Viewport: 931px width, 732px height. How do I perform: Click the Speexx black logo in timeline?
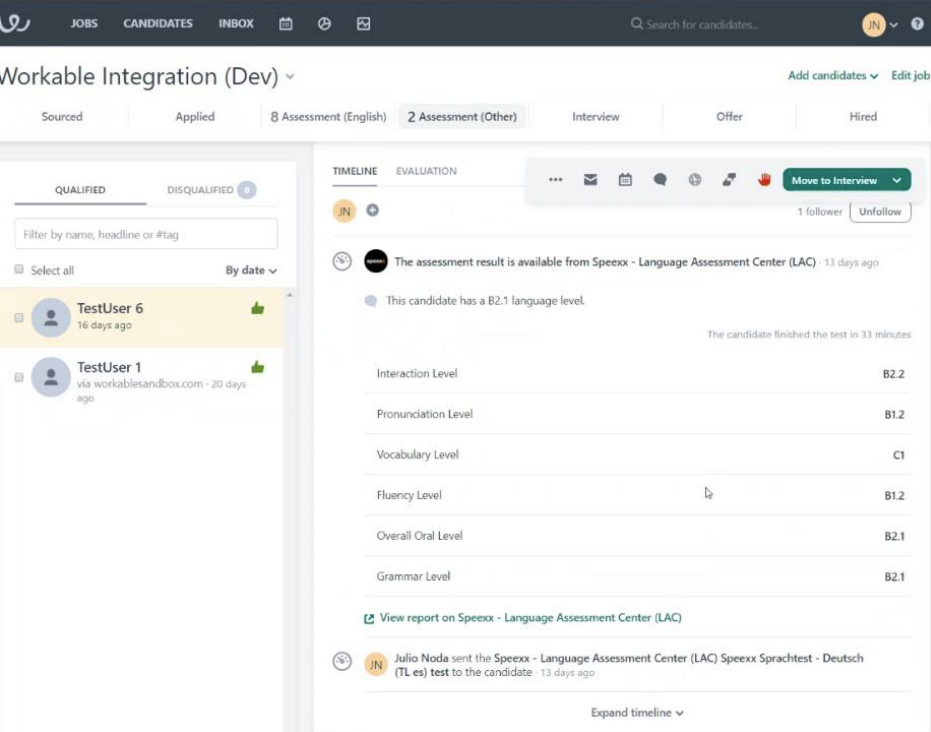tap(376, 261)
